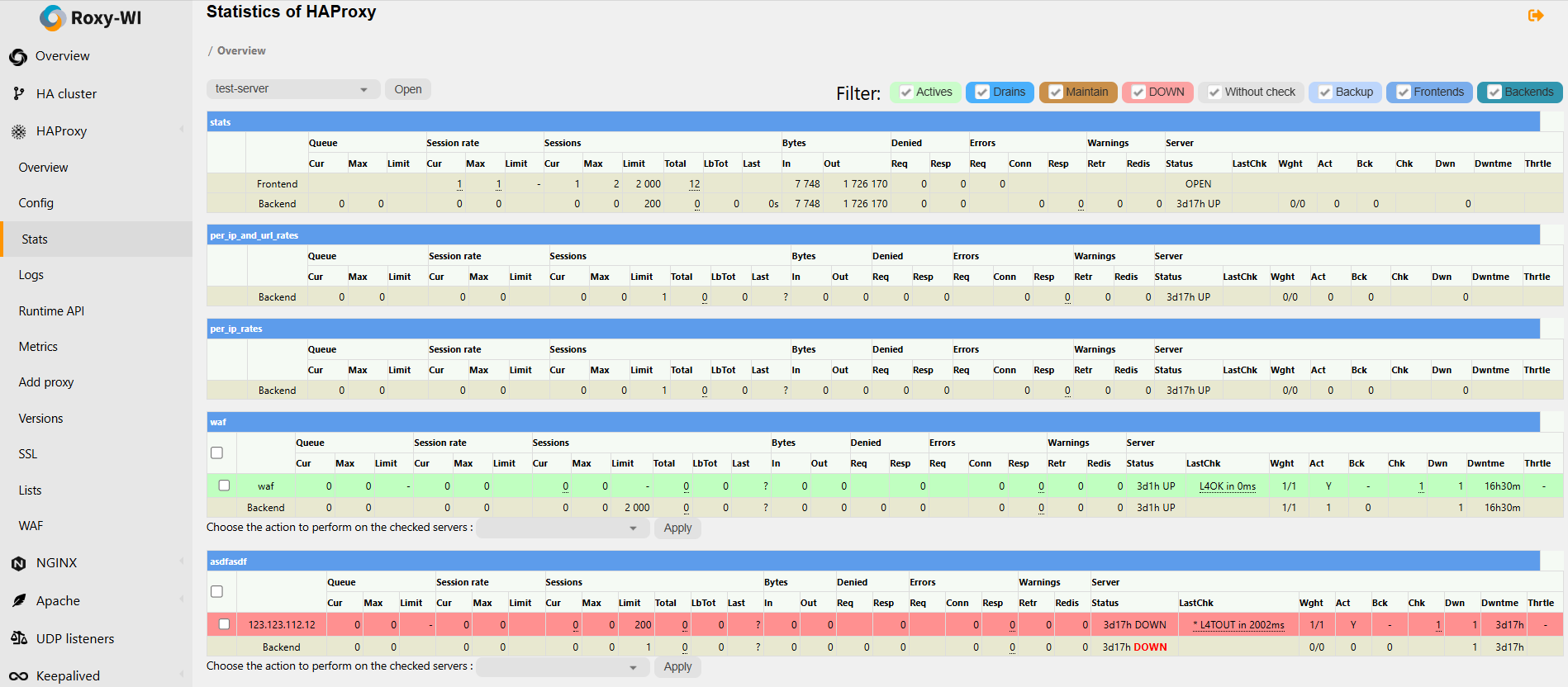Viewport: 1568px width, 687px height.
Task: Open the WAF menu item
Action: pyautogui.click(x=31, y=526)
